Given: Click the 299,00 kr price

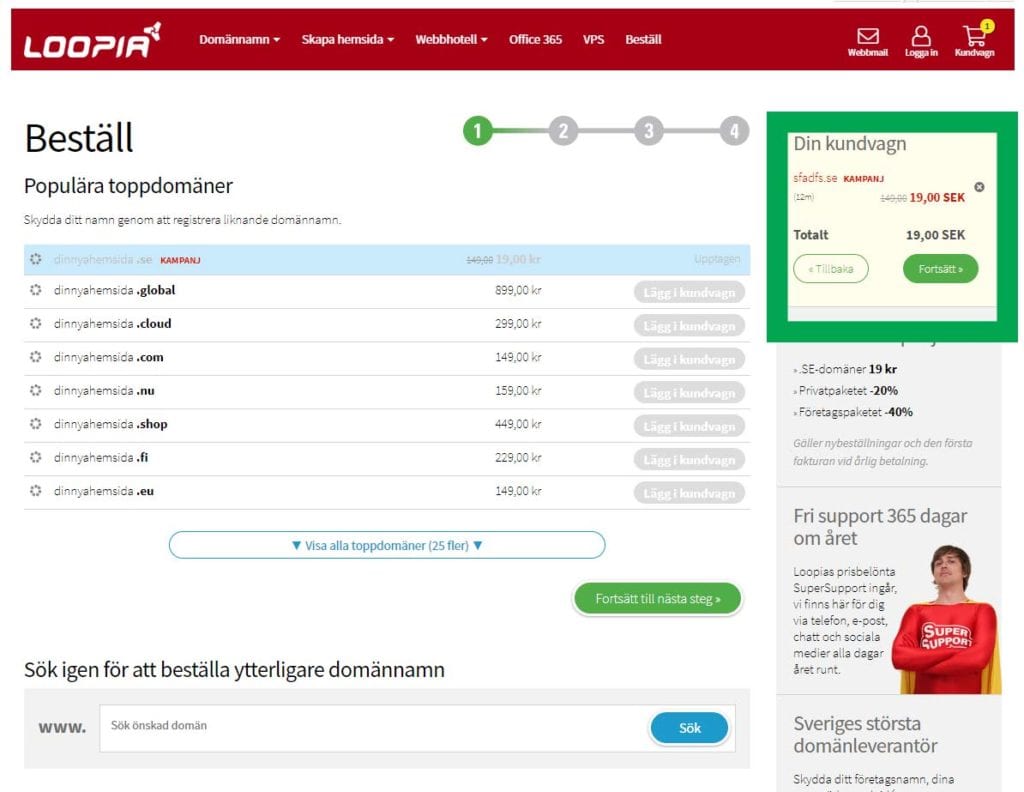Looking at the screenshot, I should coord(518,323).
